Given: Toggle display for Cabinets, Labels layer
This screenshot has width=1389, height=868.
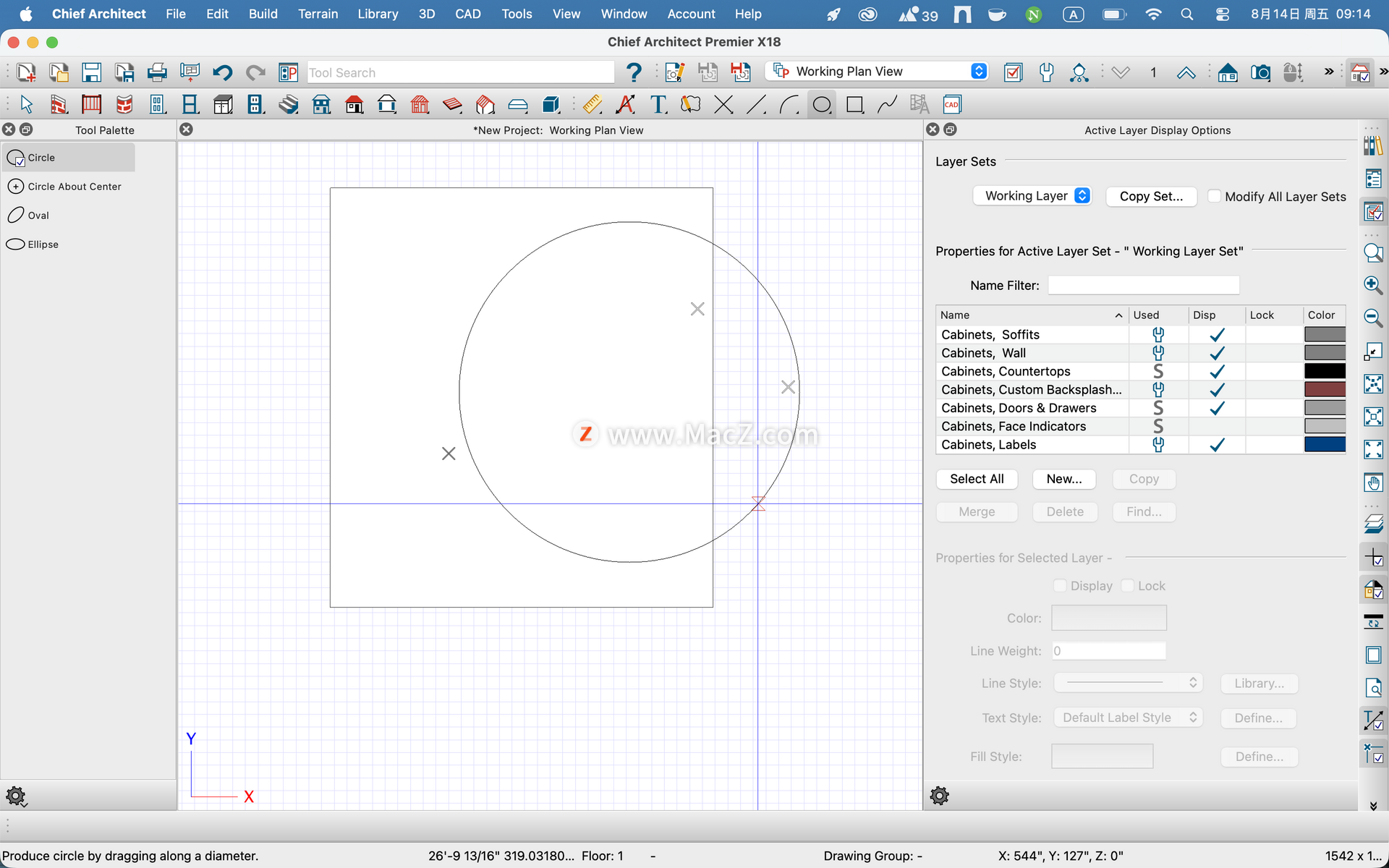Looking at the screenshot, I should (x=1217, y=445).
